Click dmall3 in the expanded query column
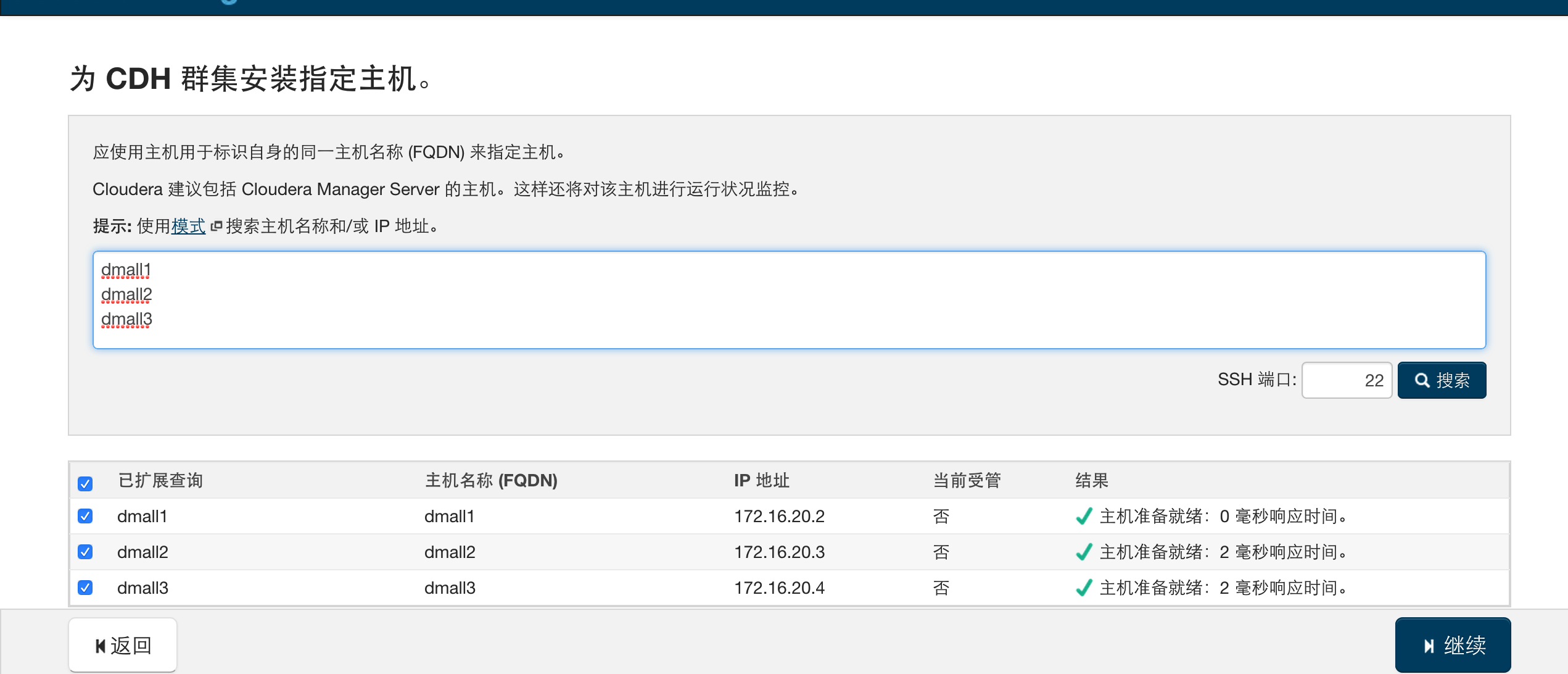 [x=142, y=588]
